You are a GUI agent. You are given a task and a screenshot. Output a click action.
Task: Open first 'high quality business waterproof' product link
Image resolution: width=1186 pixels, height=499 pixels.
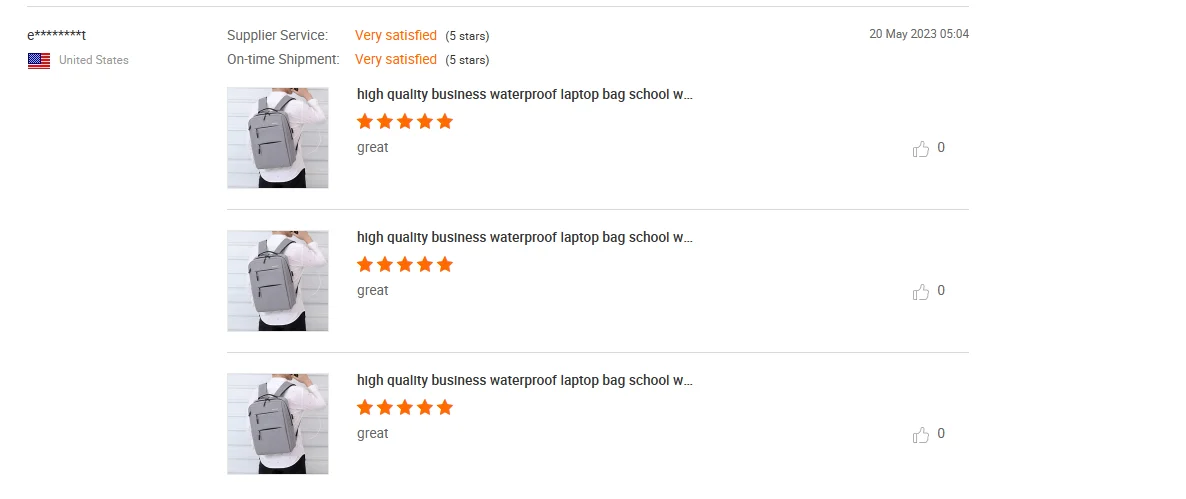525,95
